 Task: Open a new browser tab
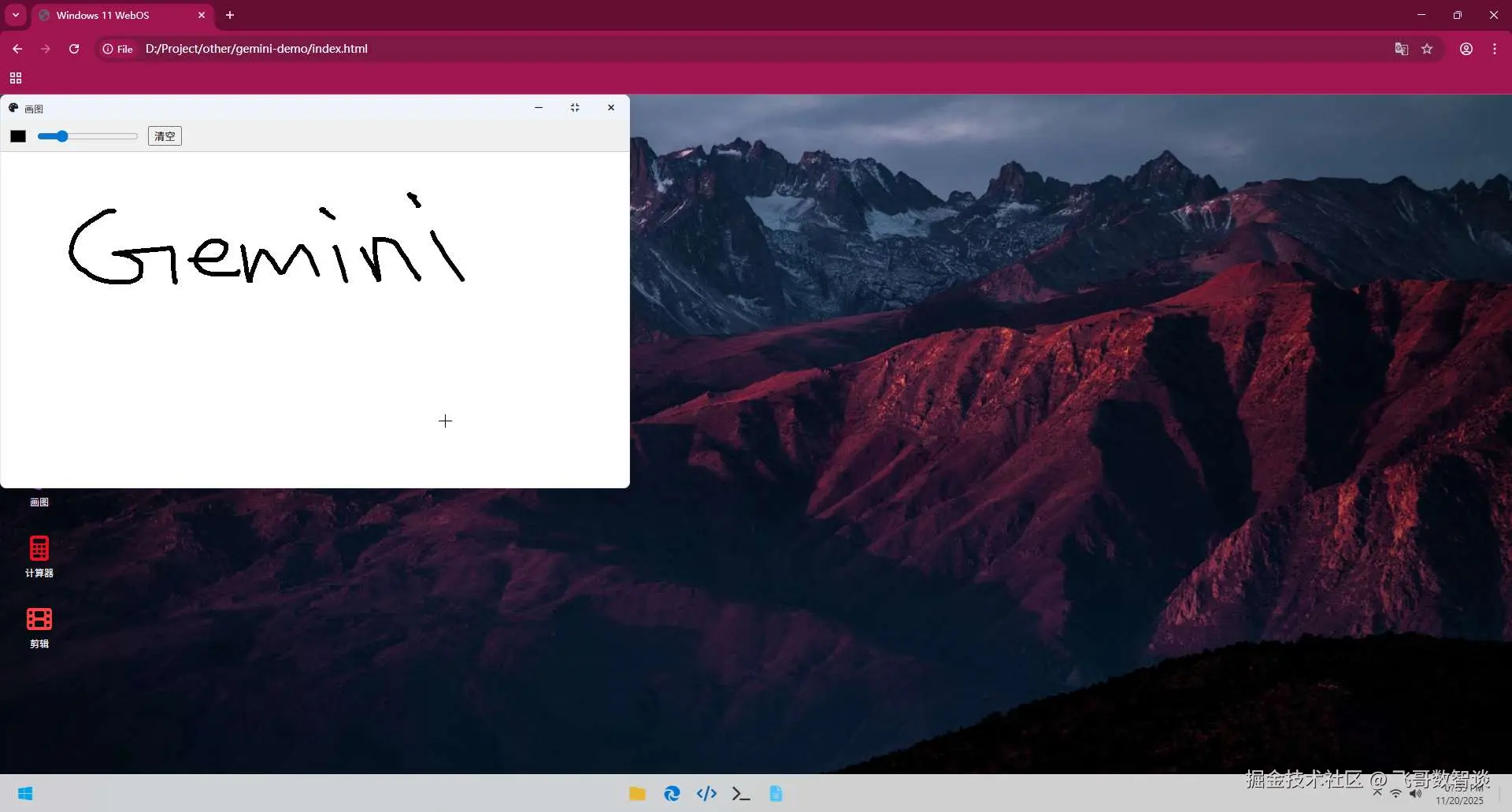pyautogui.click(x=230, y=15)
